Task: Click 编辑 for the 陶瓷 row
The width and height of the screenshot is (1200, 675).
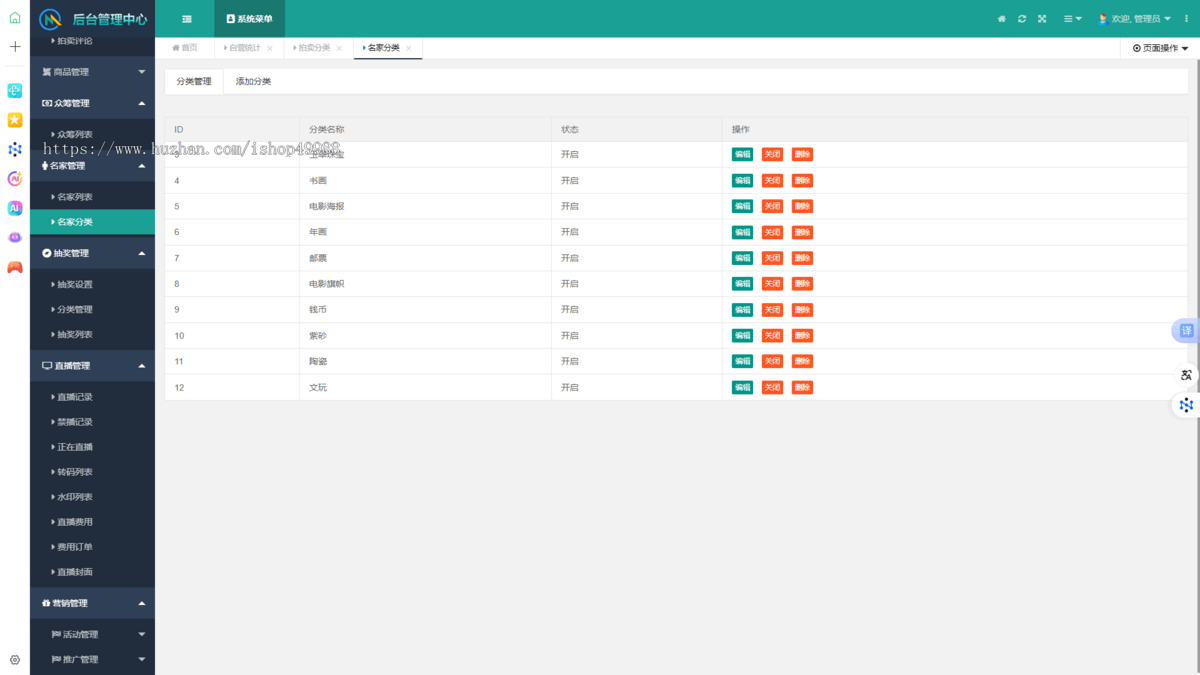Action: 742,361
